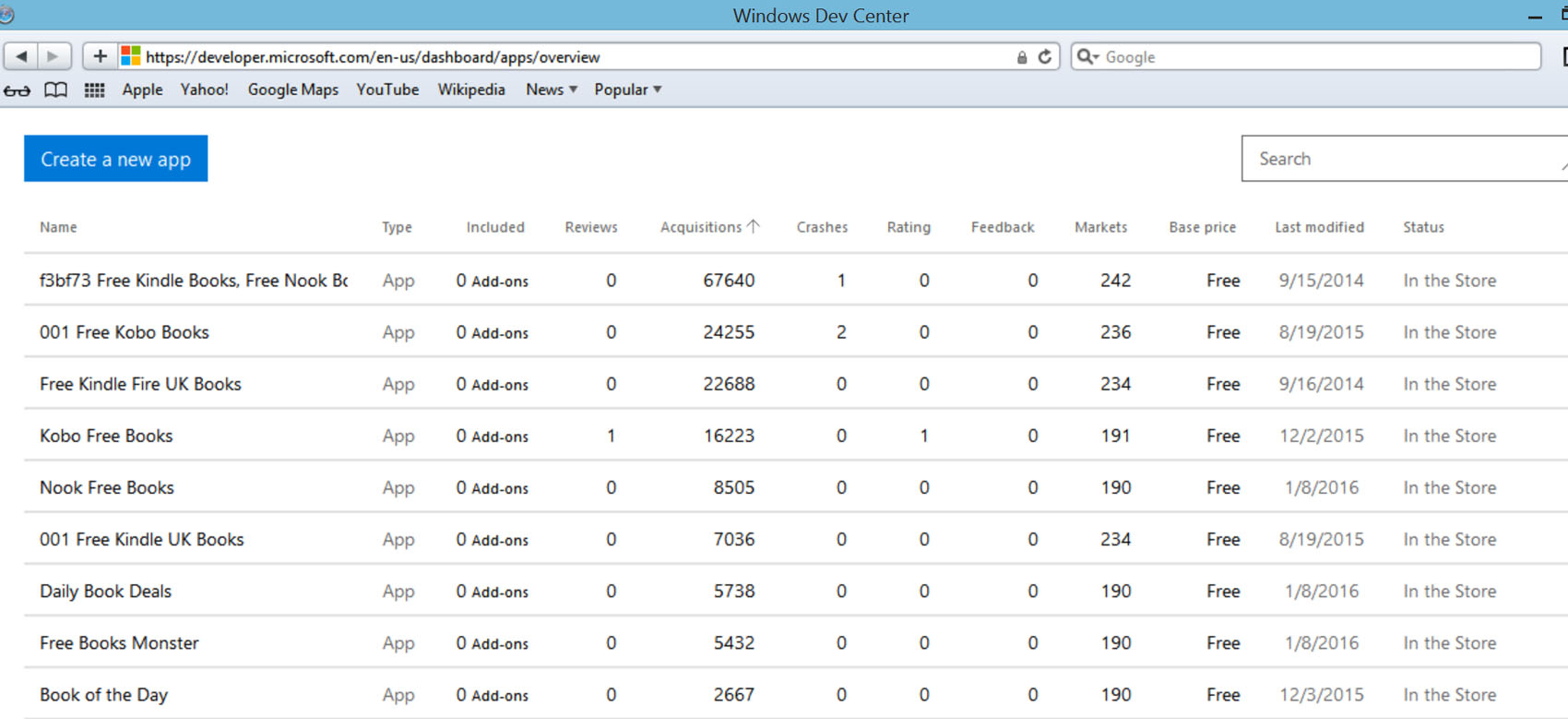Click the App type in the Book of the Day row
Viewport: 1568px width, 719px height.
398,695
